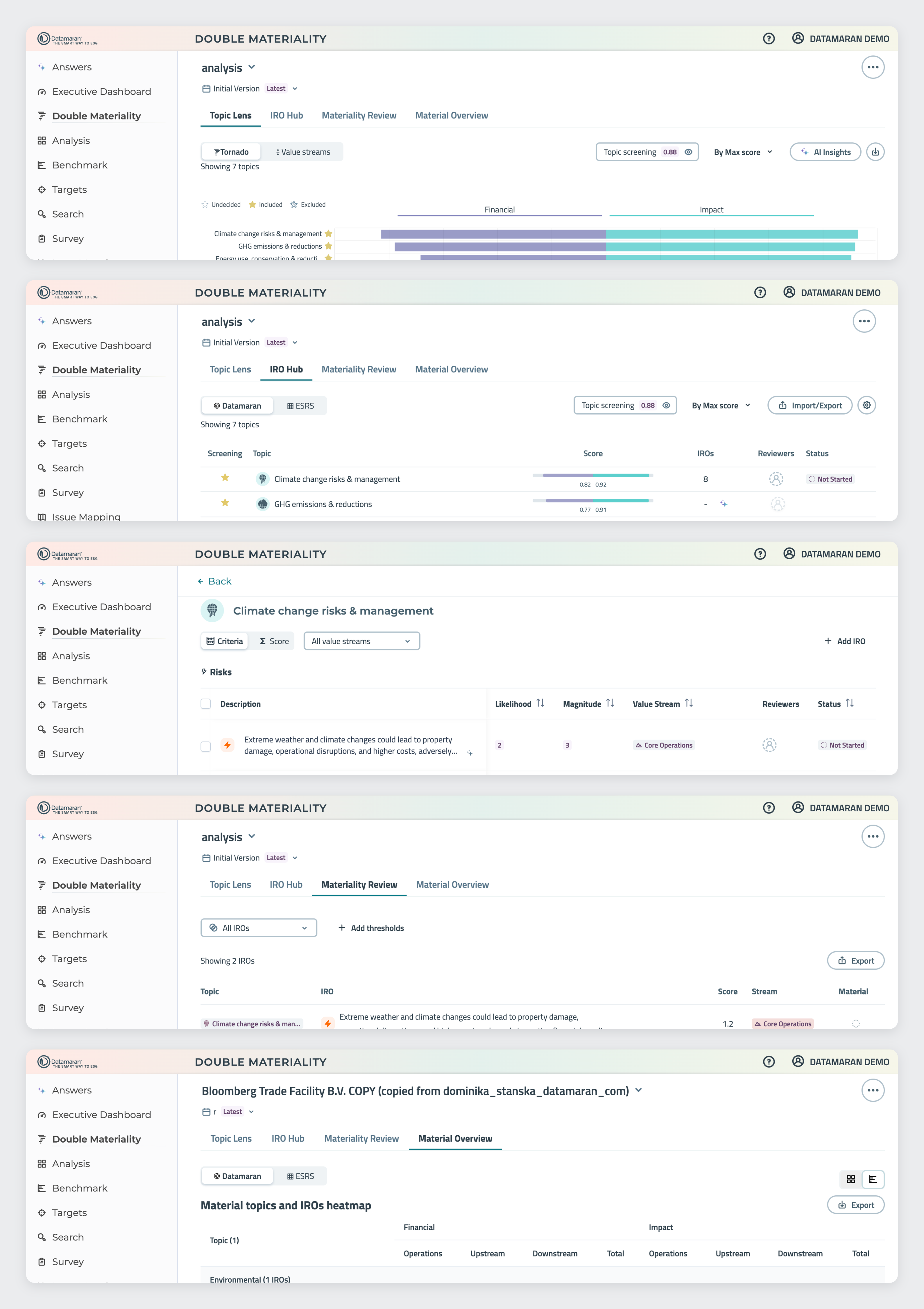Click the score bar showing 0.82 and 0.92
This screenshot has width=924, height=1309.
593,476
